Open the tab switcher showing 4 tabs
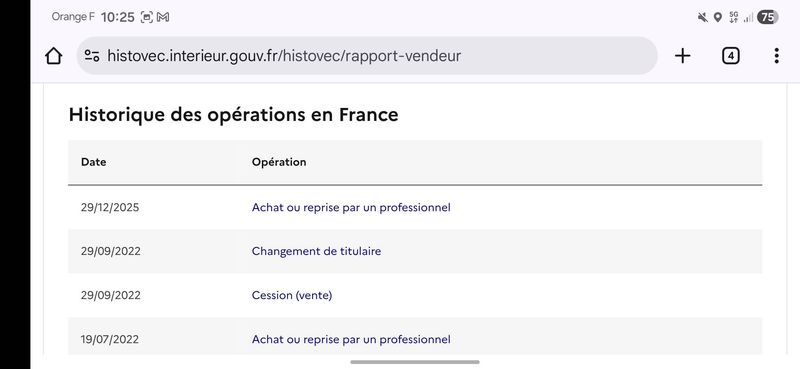 tap(731, 56)
